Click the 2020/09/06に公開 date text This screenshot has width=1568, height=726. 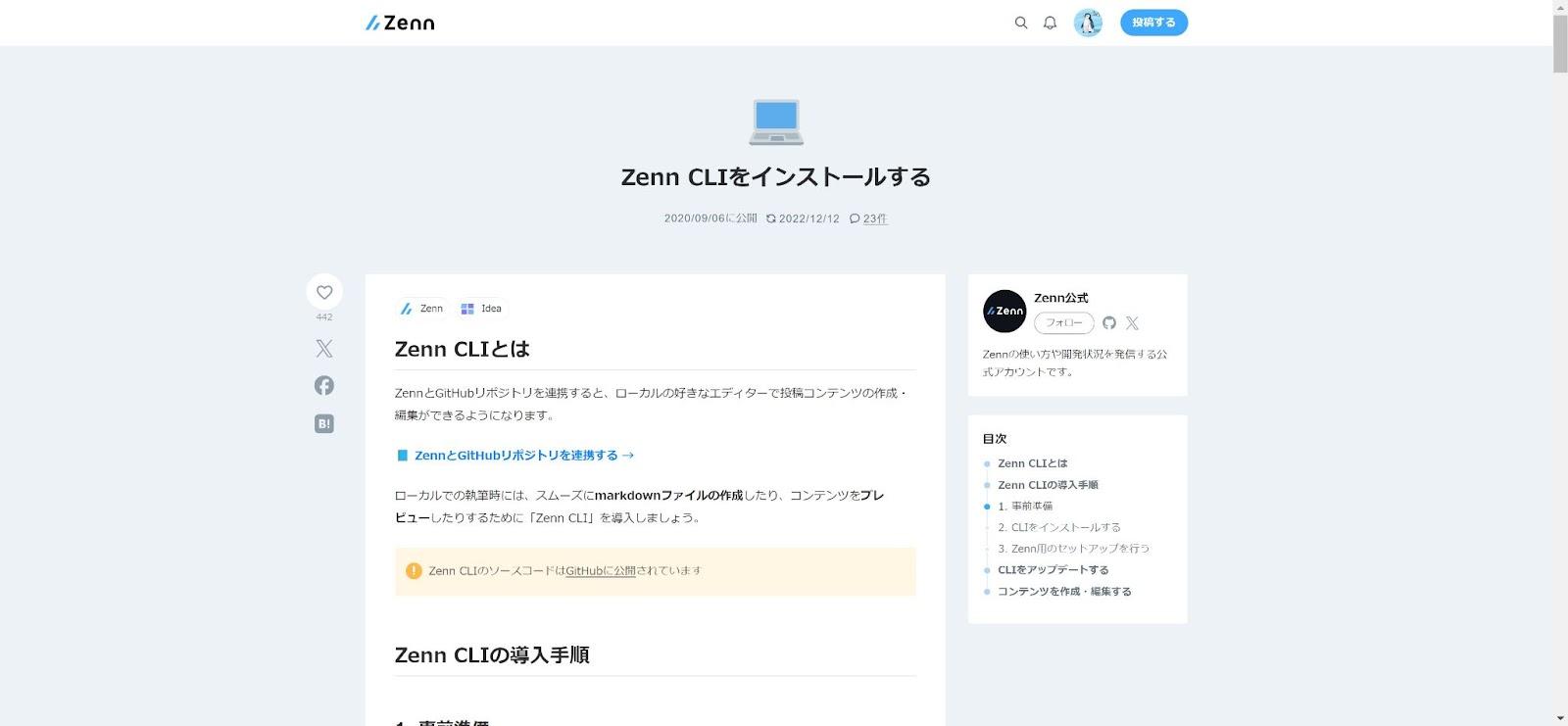(710, 218)
